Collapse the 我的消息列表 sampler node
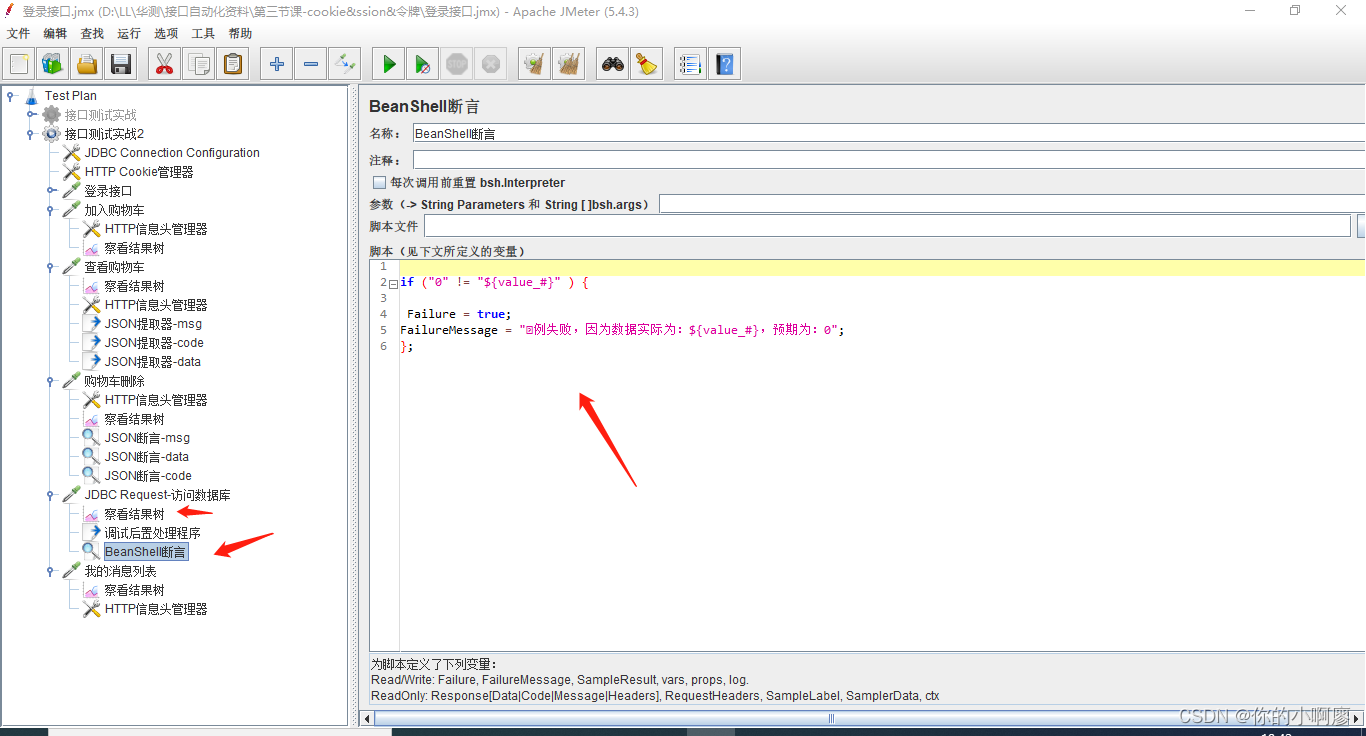 51,571
